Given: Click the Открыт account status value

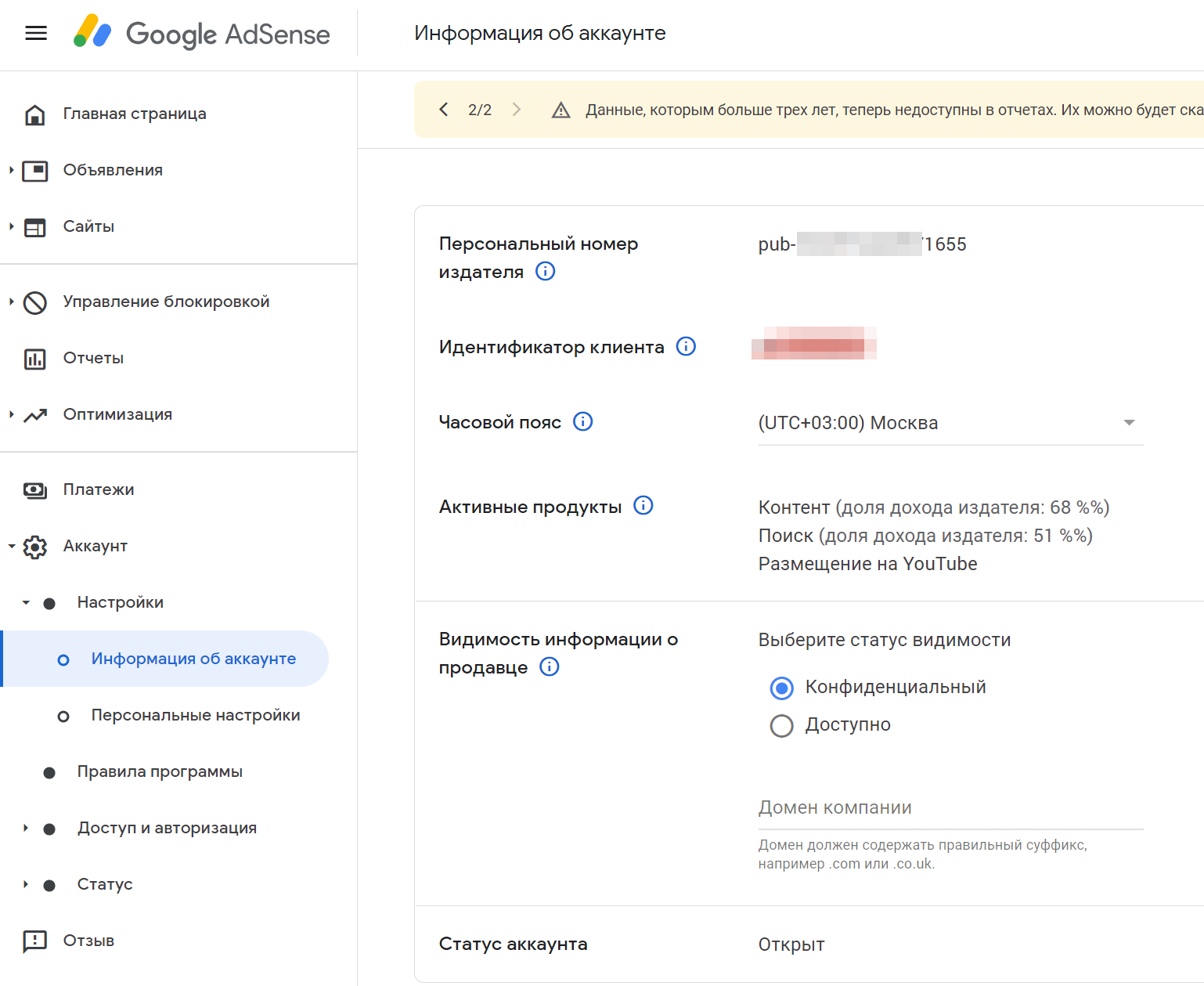Looking at the screenshot, I should coord(791,944).
